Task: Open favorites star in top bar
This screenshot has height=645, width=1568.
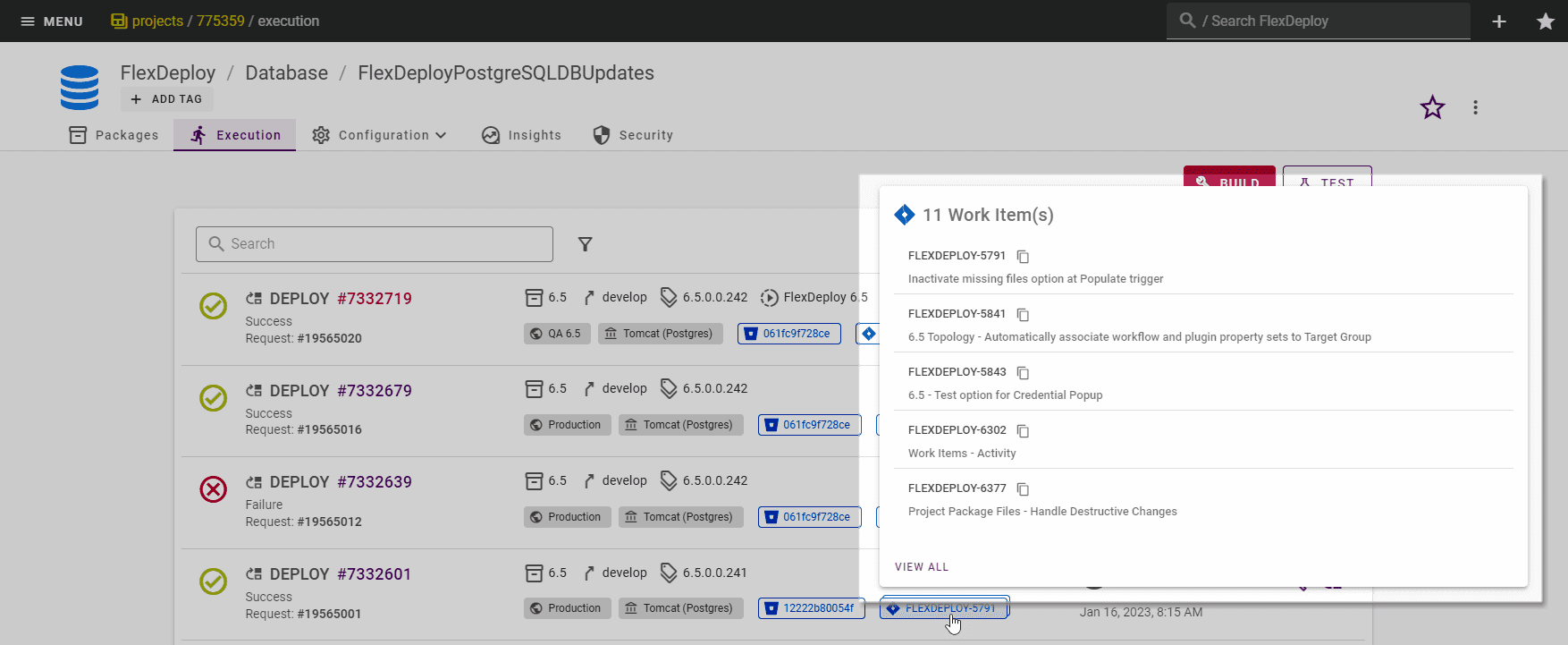Action: tap(1546, 21)
